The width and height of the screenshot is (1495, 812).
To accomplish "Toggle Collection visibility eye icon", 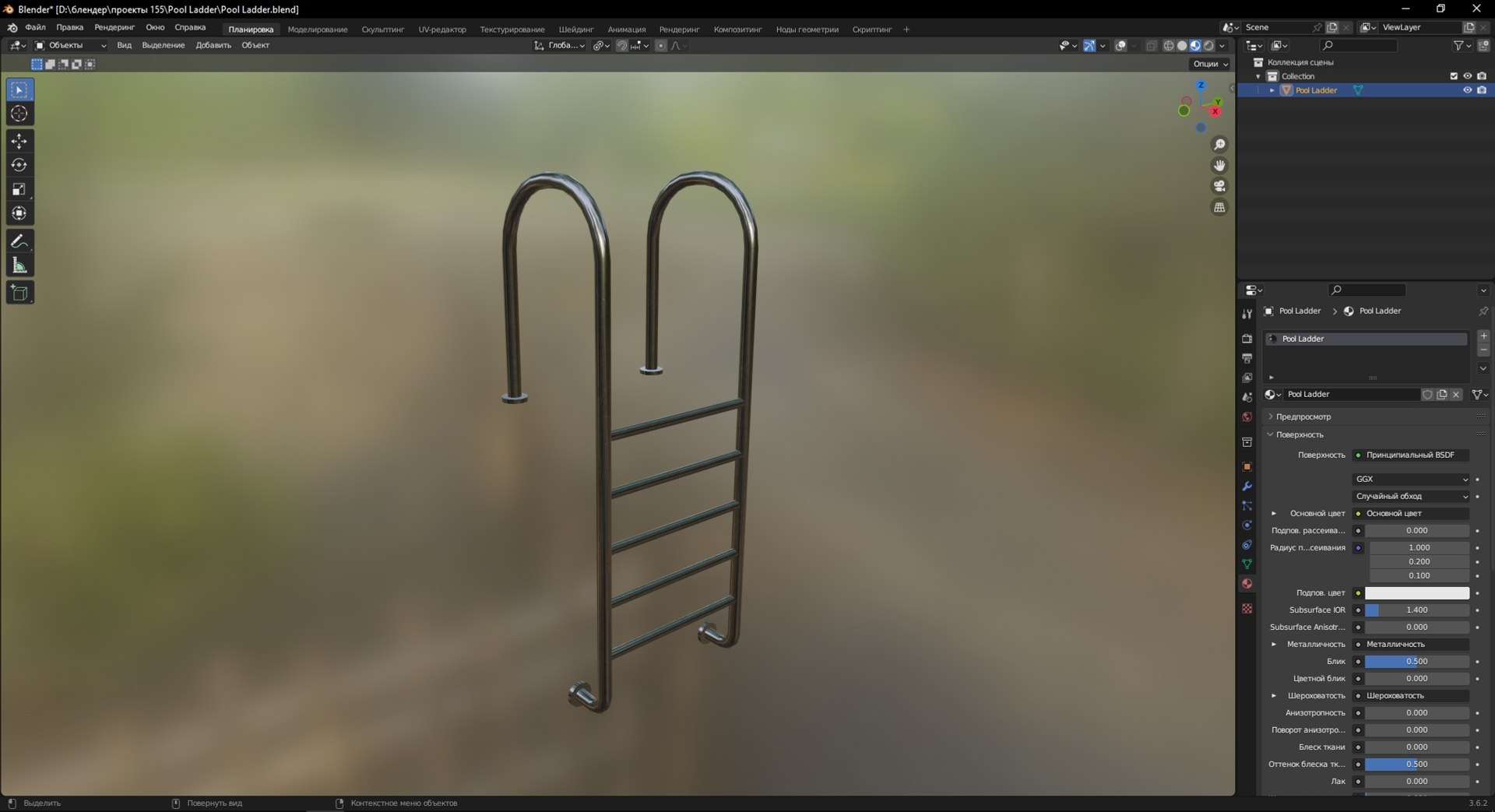I will point(1467,76).
